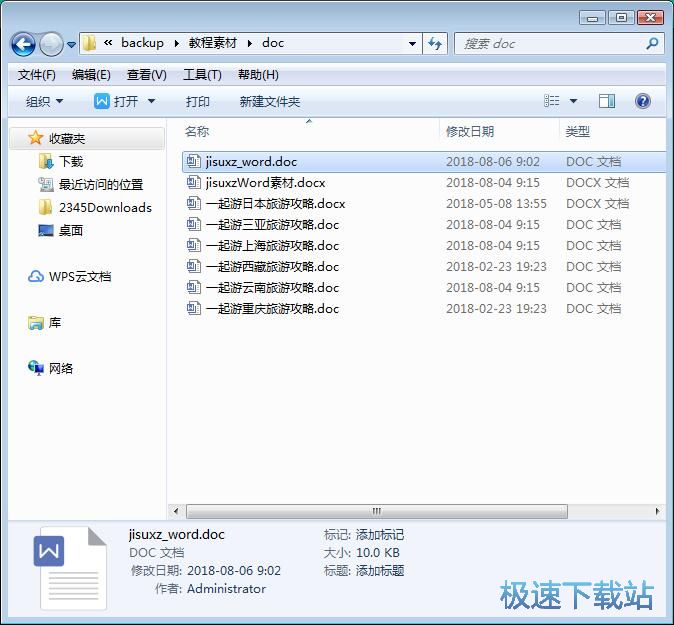Click the 教程素材 breadcrumb segment
Image resolution: width=674 pixels, height=625 pixels.
click(213, 43)
